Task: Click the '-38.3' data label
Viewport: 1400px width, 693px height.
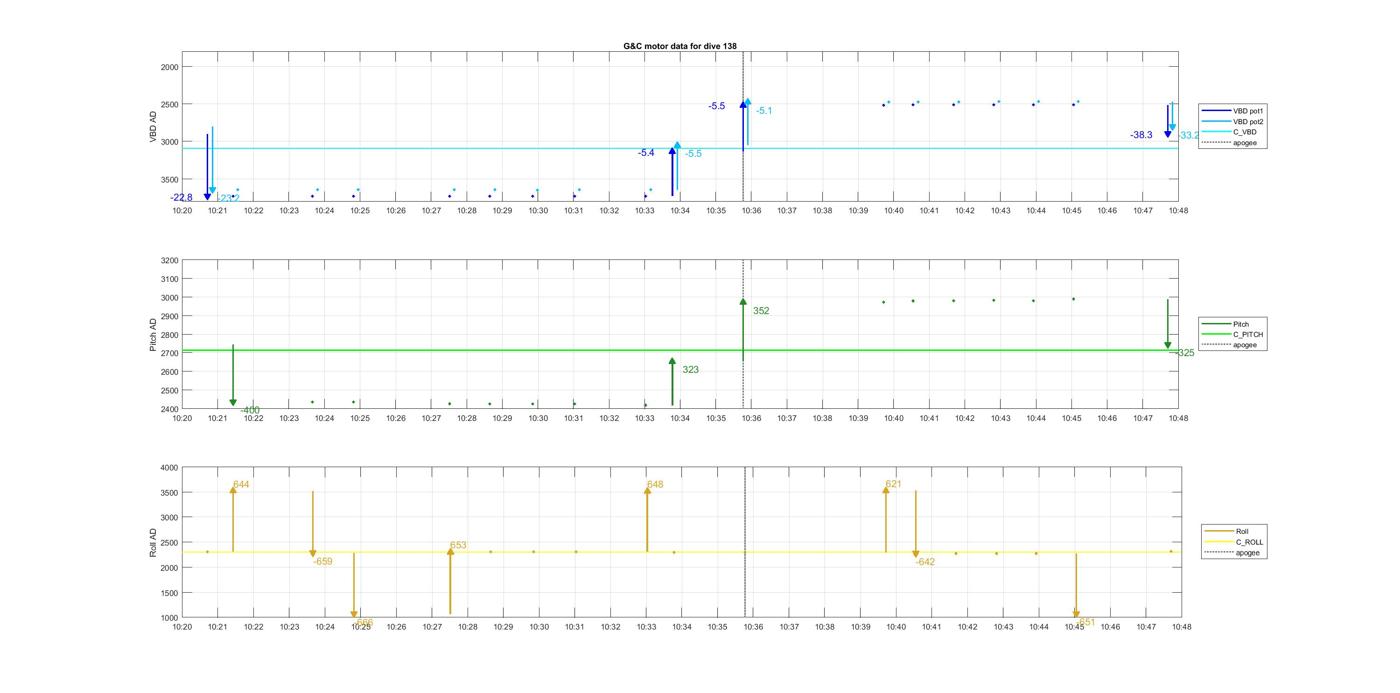Action: [1141, 135]
